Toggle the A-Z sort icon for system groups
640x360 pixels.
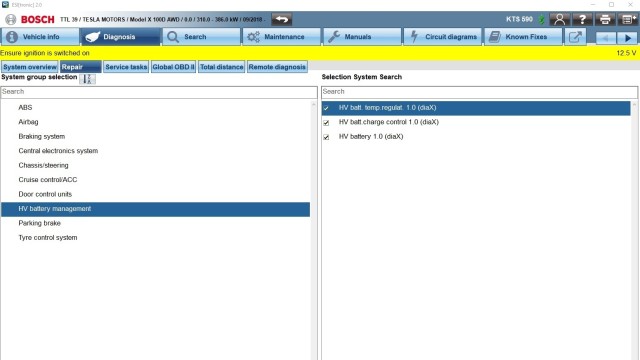[x=87, y=79]
